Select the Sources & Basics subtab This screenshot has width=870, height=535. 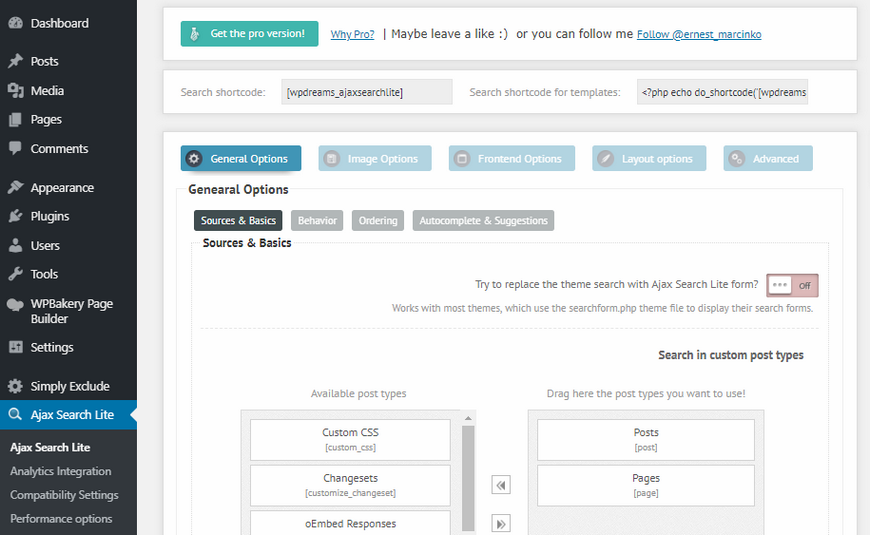(238, 220)
